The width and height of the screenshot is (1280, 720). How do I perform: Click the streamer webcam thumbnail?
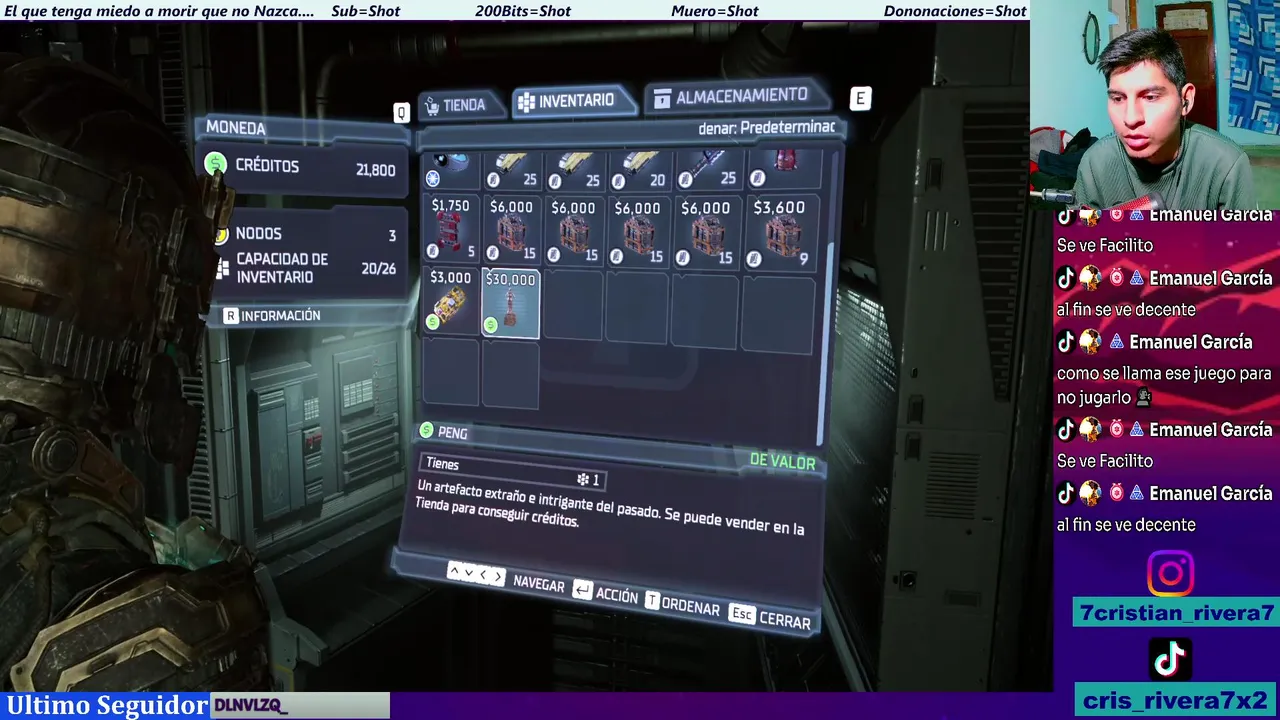[x=1155, y=104]
